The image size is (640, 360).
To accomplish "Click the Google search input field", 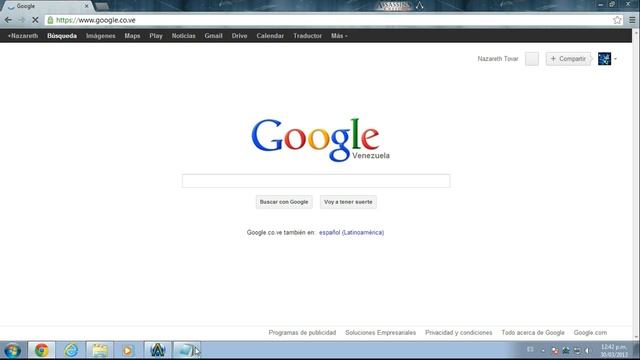I will tap(316, 181).
